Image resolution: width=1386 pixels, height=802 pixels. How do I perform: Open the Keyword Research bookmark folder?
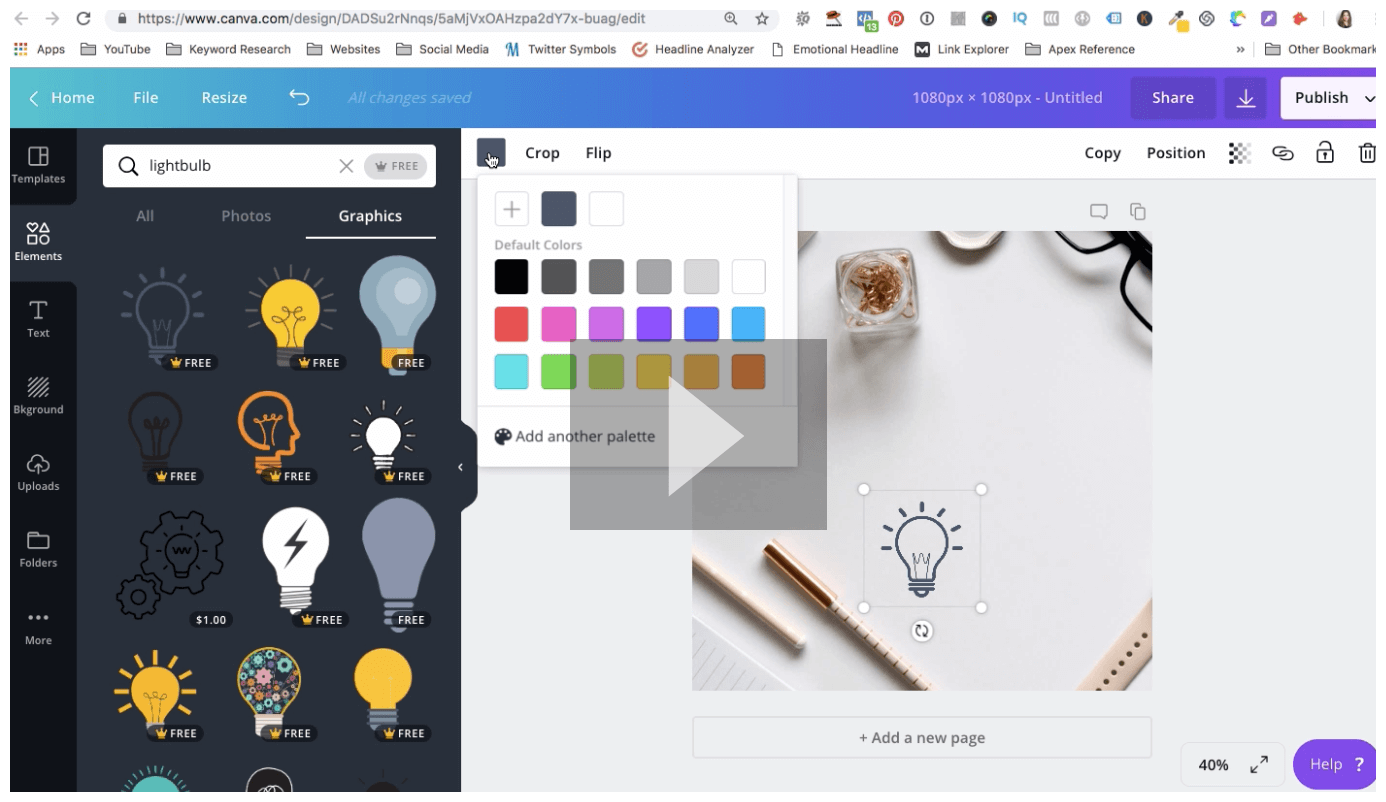tap(229, 49)
